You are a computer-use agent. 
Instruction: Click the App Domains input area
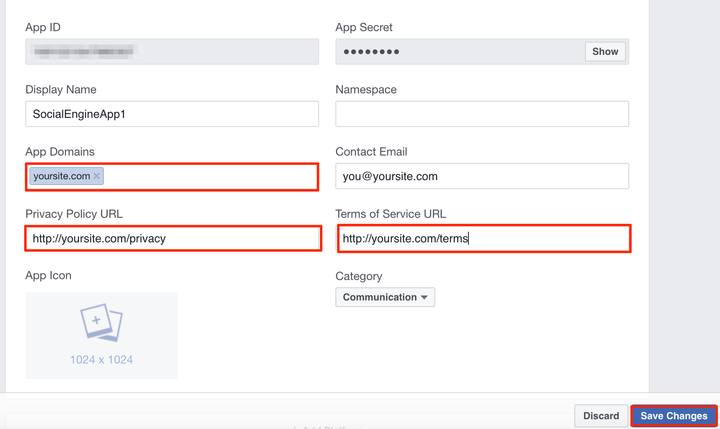click(x=172, y=176)
